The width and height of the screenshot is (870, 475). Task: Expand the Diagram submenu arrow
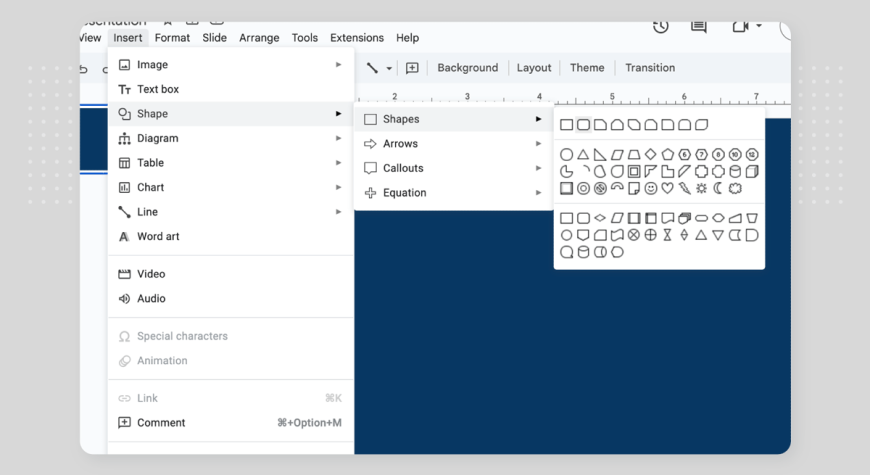338,138
